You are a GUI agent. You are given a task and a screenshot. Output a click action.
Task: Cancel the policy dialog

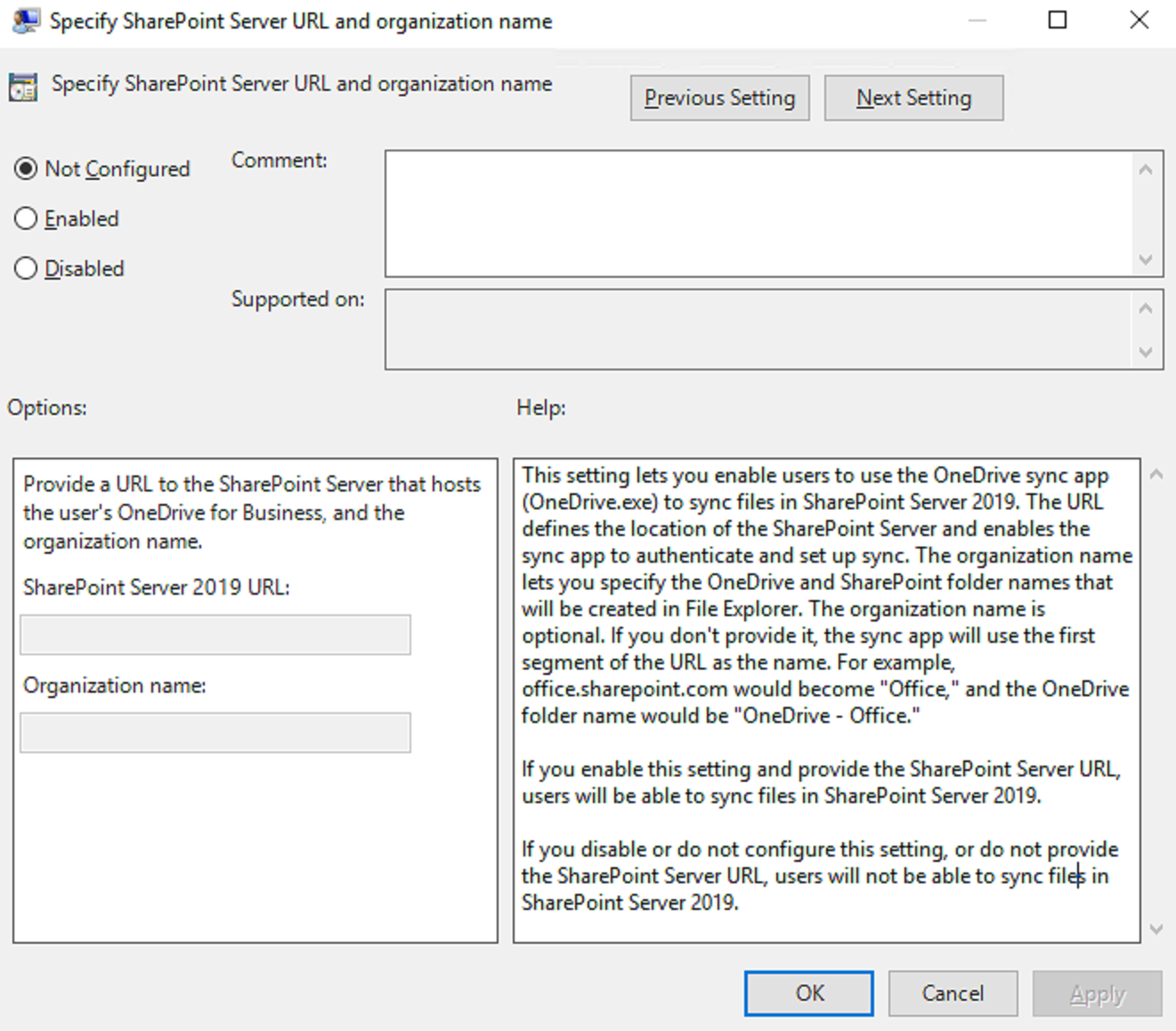(x=953, y=993)
